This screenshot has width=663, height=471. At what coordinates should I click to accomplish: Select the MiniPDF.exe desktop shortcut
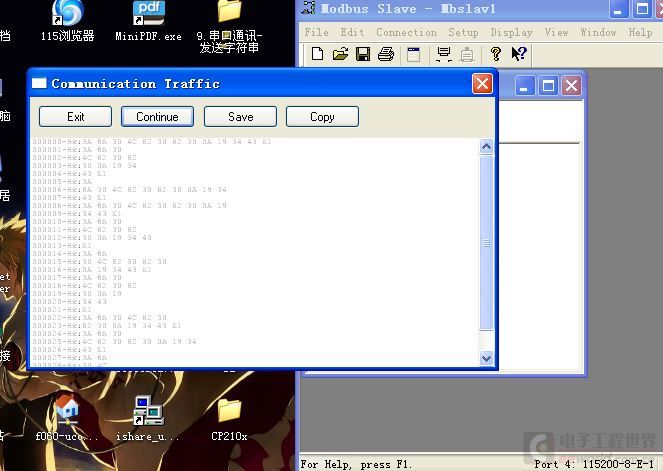click(x=148, y=21)
